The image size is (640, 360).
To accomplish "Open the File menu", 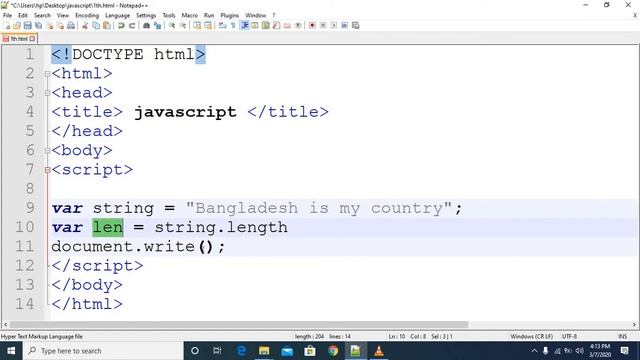I will [x=7, y=16].
